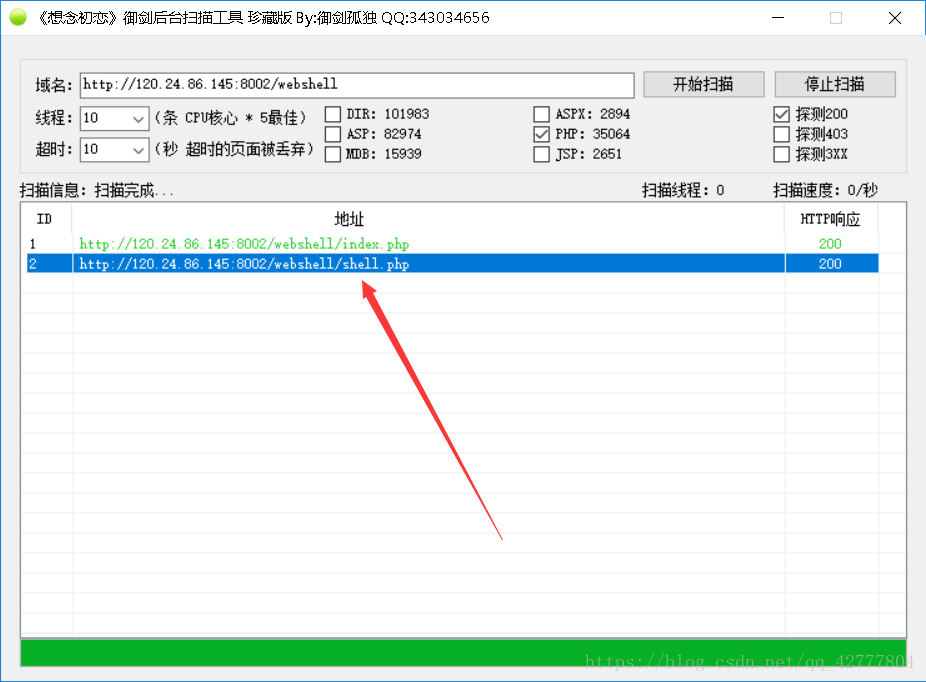This screenshot has width=926, height=682.
Task: Open the 线程 thread count dropdown
Action: [x=138, y=118]
